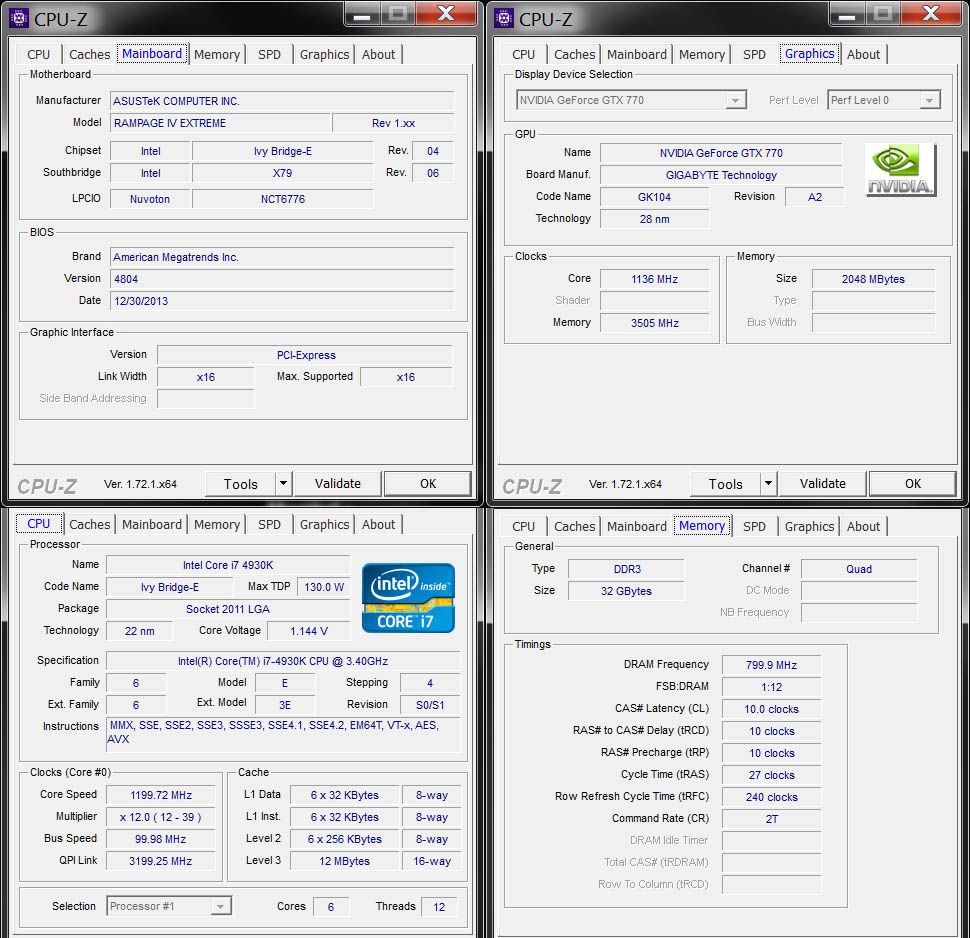Click the Tools button in the Mainboard window
Screen dimensions: 970x938
[241, 484]
